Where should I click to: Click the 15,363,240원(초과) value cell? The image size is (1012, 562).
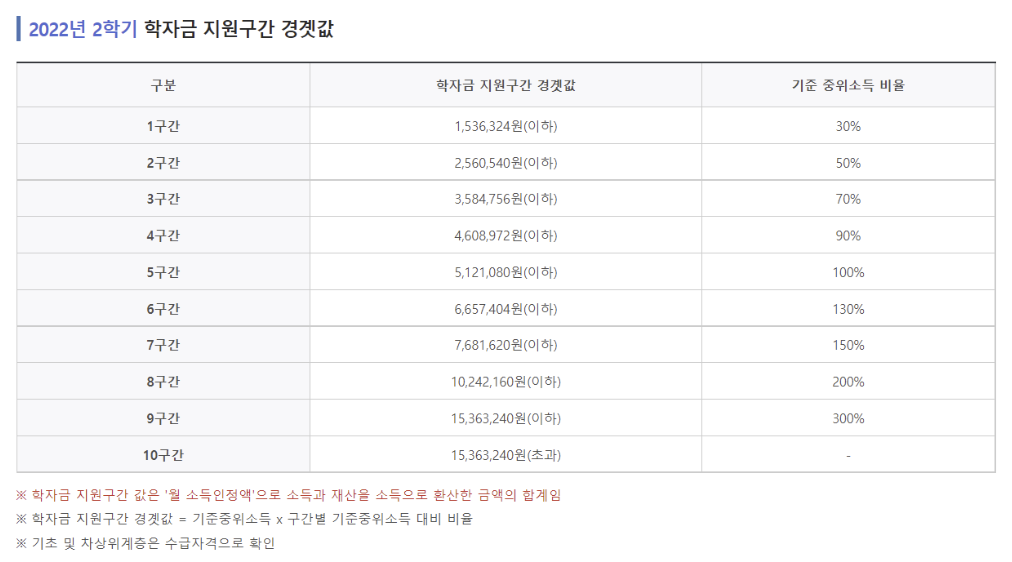pyautogui.click(x=505, y=455)
